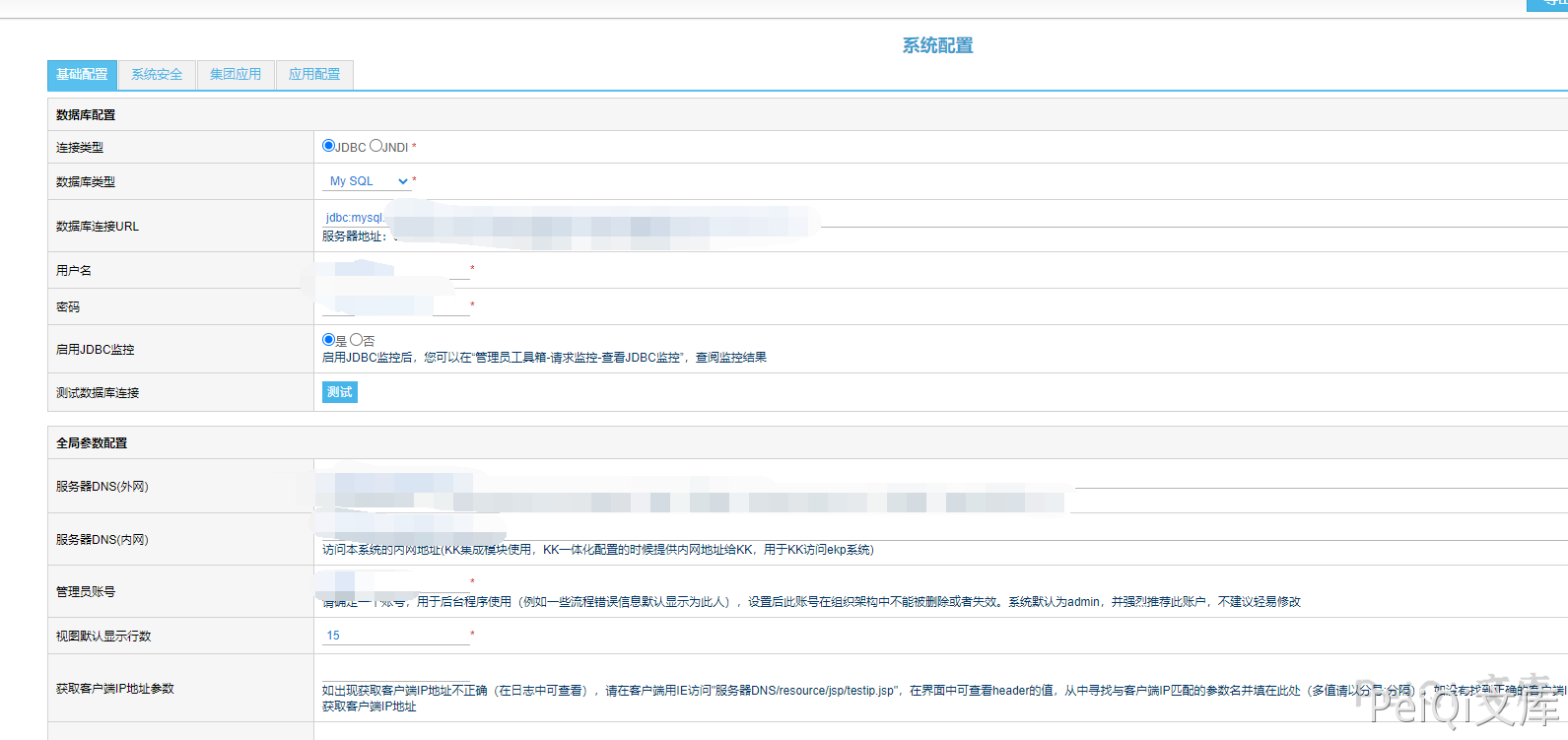Choose JNDI as the connection type
This screenshot has width=1568, height=740.
point(375,146)
